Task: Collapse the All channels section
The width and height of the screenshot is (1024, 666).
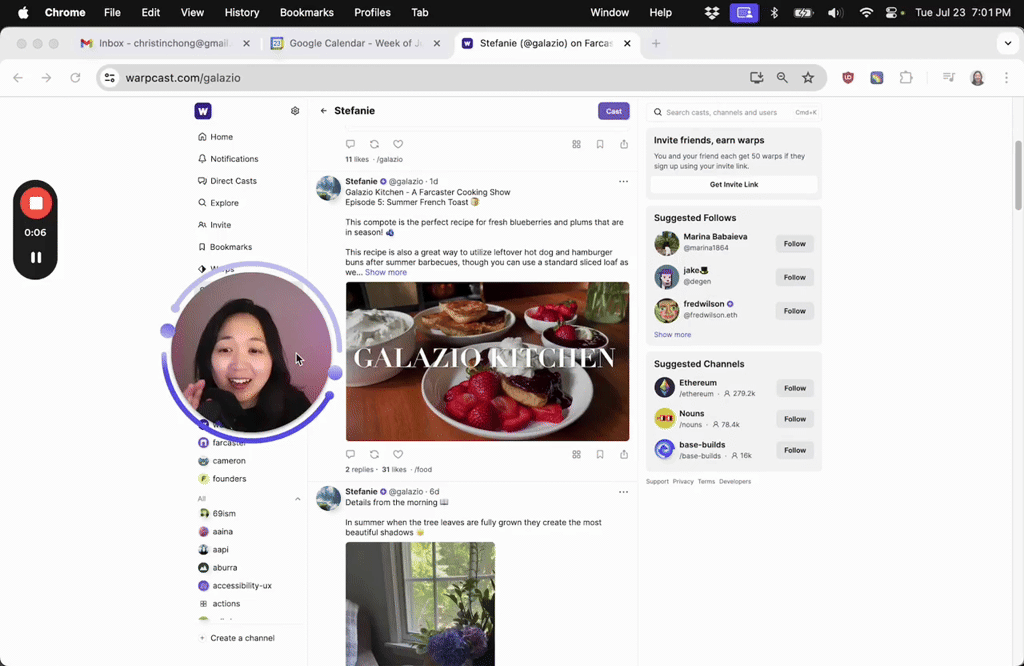Action: 298,499
